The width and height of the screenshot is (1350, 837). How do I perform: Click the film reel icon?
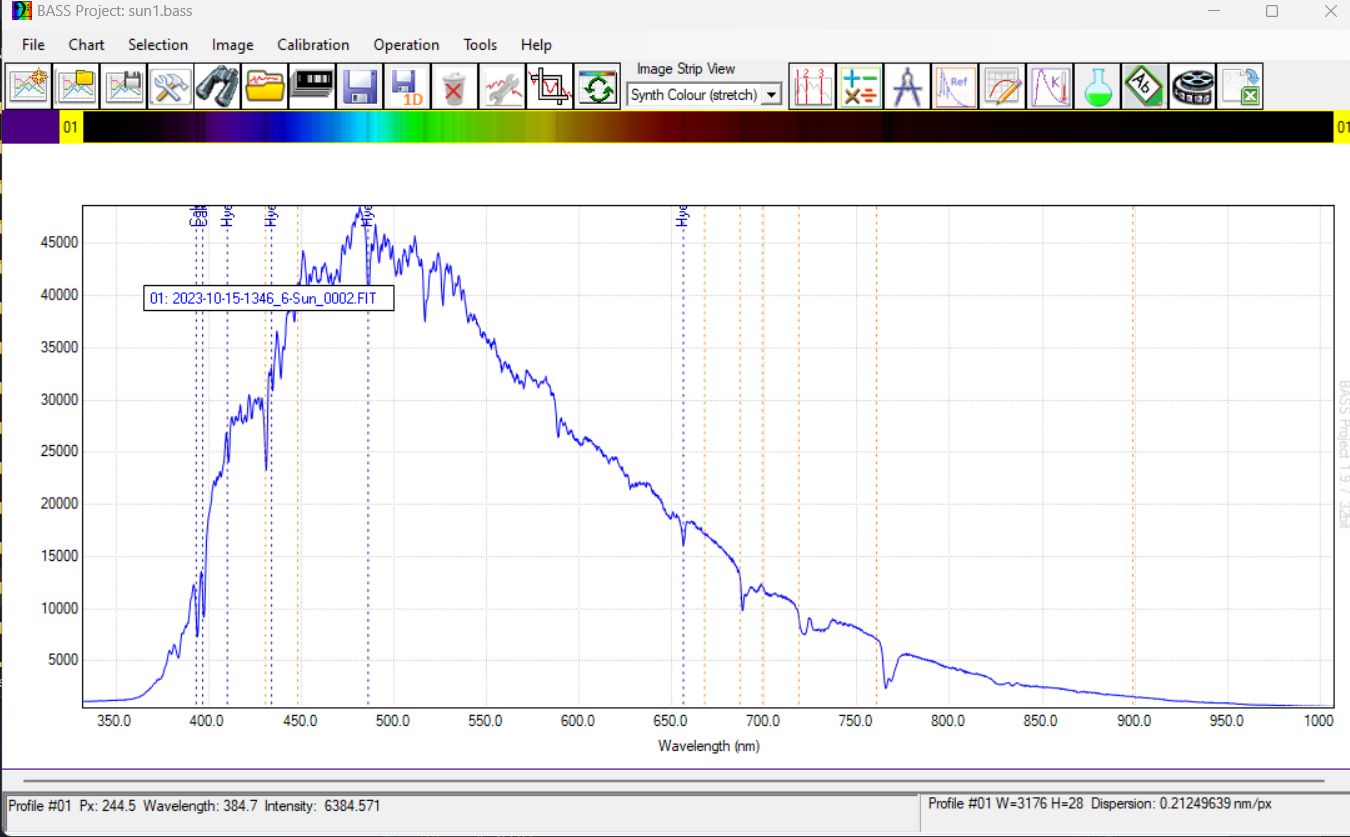point(1192,87)
